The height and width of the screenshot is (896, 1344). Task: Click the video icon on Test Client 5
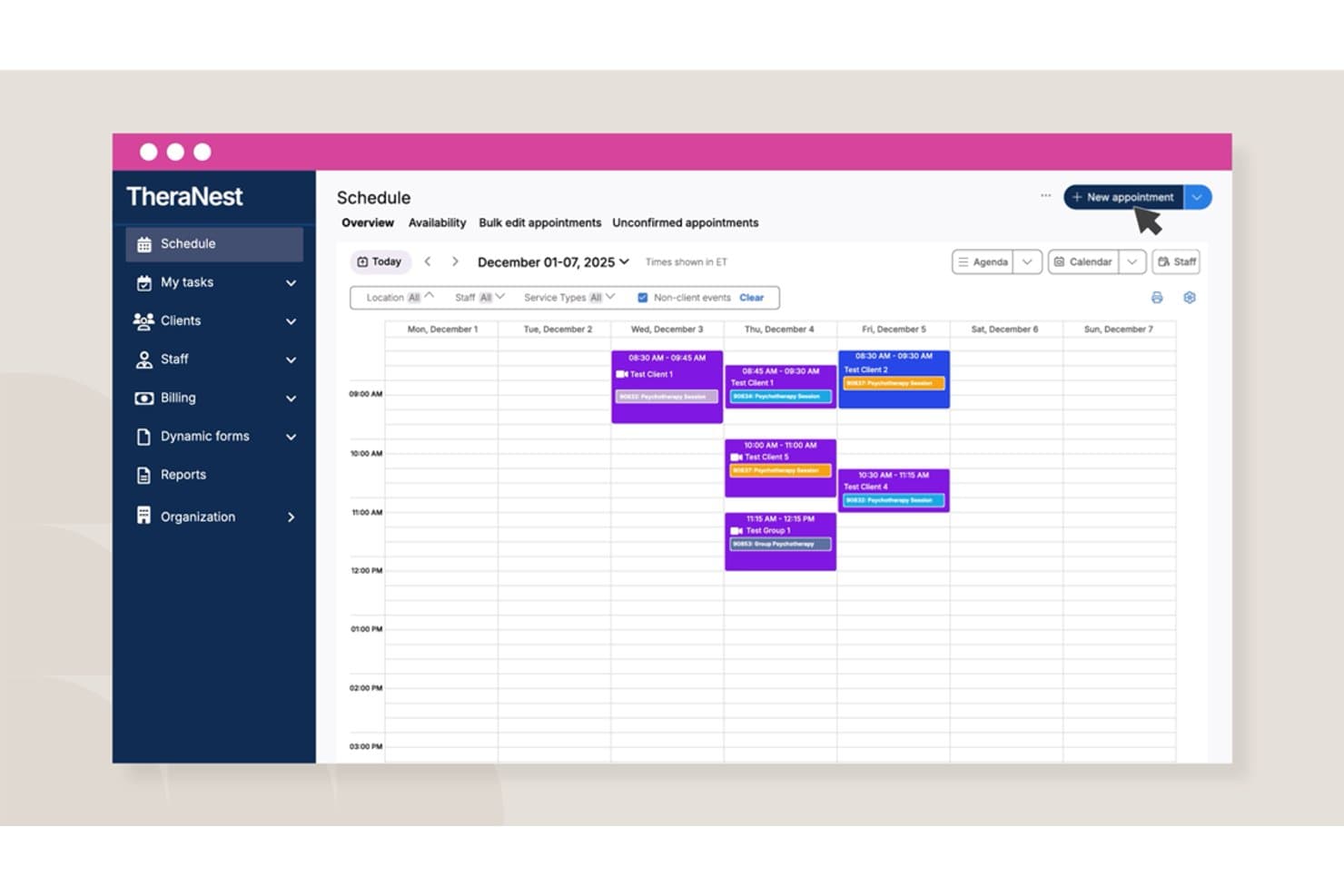(736, 458)
